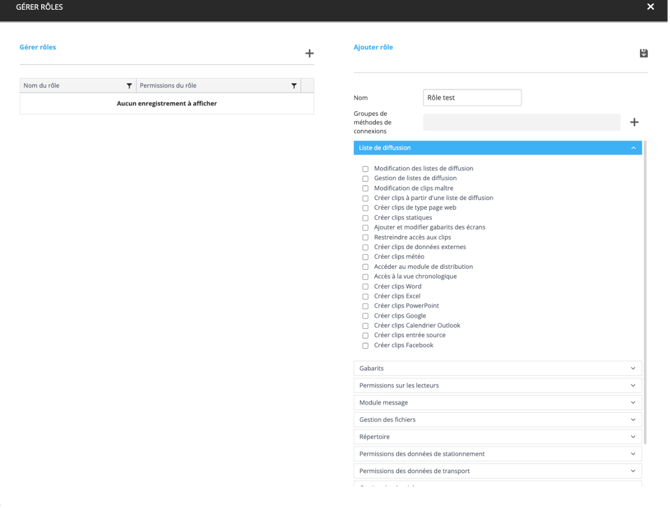Open the filter for the Permissions du rôle column
This screenshot has width=670, height=508.
294,86
